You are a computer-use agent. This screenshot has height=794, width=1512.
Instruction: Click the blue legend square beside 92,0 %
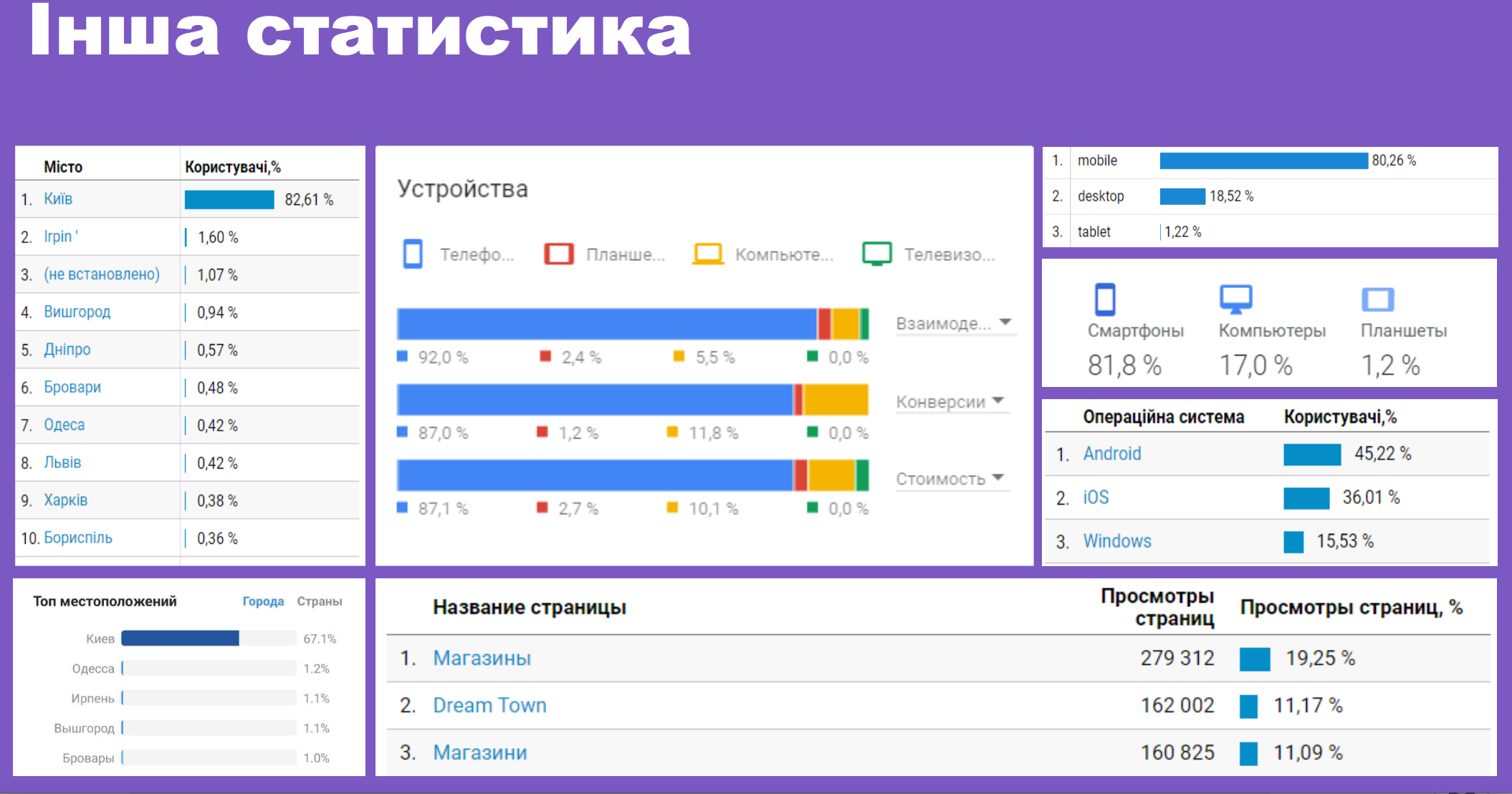[402, 356]
